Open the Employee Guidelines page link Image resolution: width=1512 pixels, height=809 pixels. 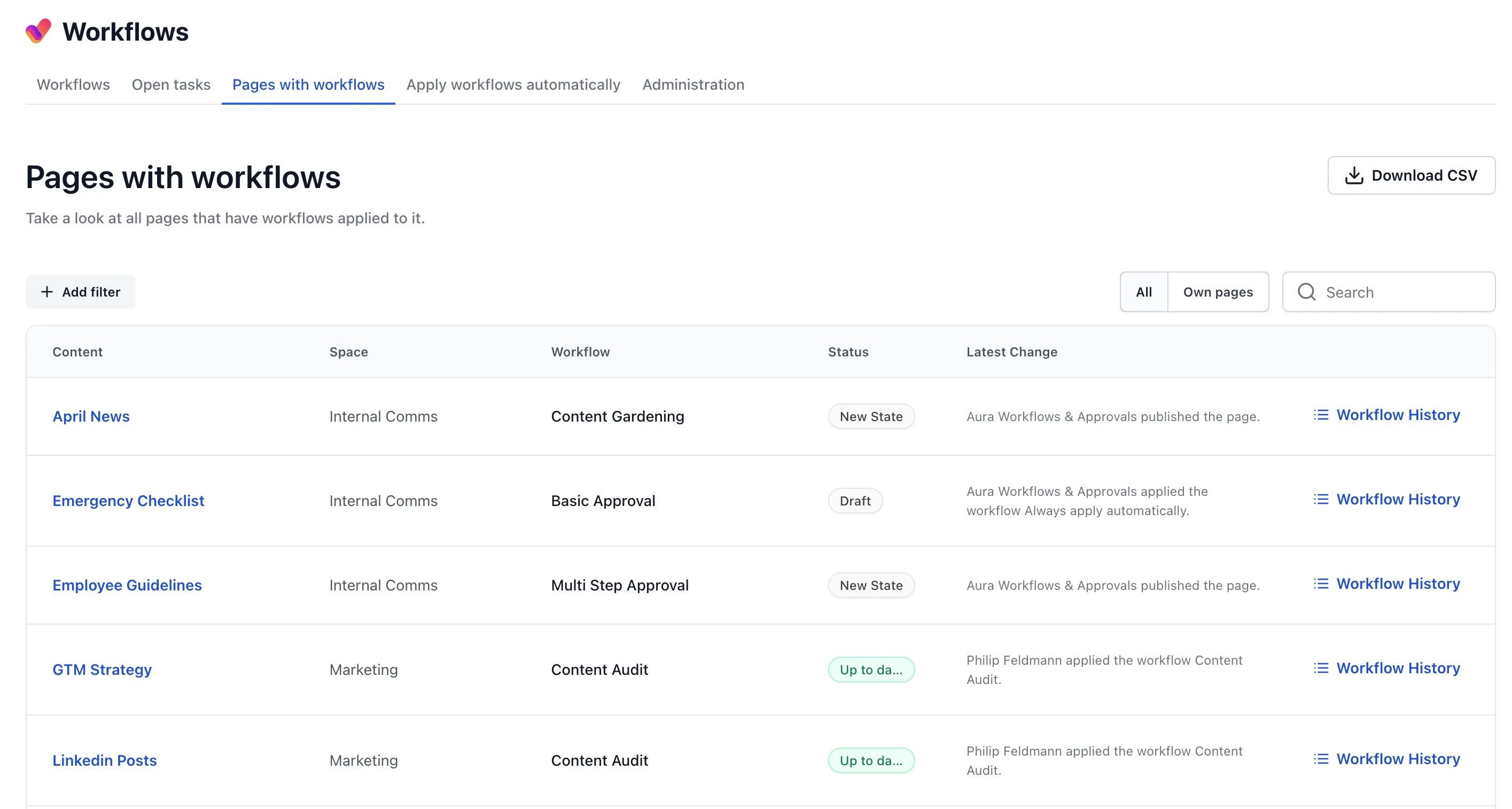pos(127,585)
